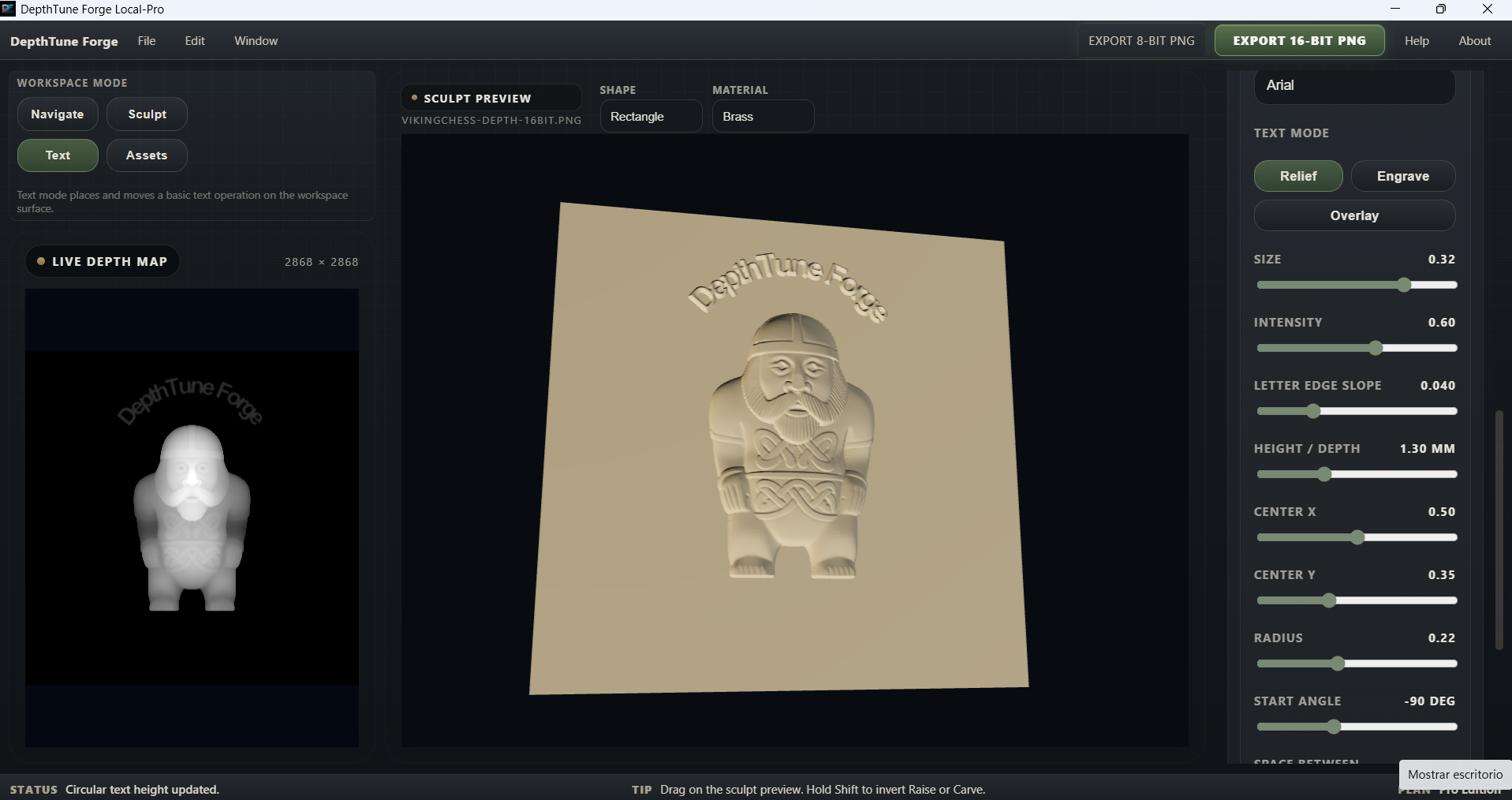
Task: Choose Overlay text mode
Action: [x=1354, y=215]
